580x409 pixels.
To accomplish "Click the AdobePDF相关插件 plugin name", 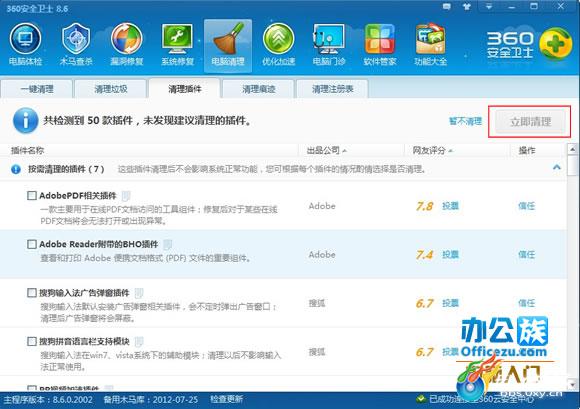I will coord(78,195).
